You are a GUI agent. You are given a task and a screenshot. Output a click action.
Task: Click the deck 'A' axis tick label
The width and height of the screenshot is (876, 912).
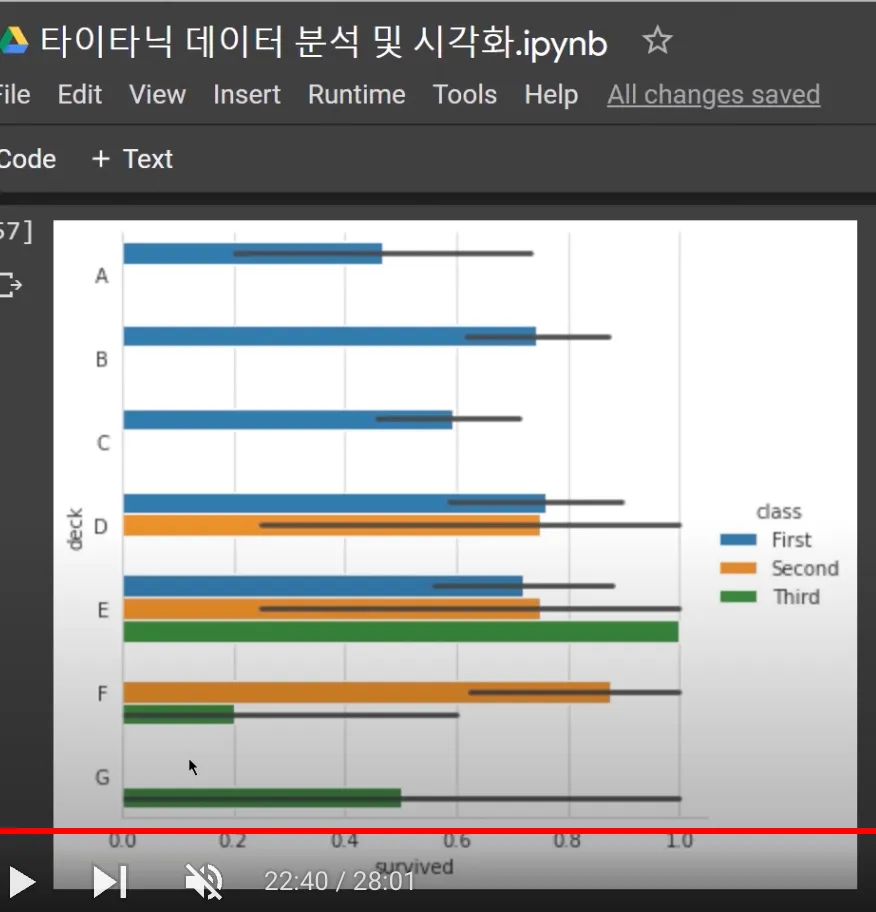102,276
